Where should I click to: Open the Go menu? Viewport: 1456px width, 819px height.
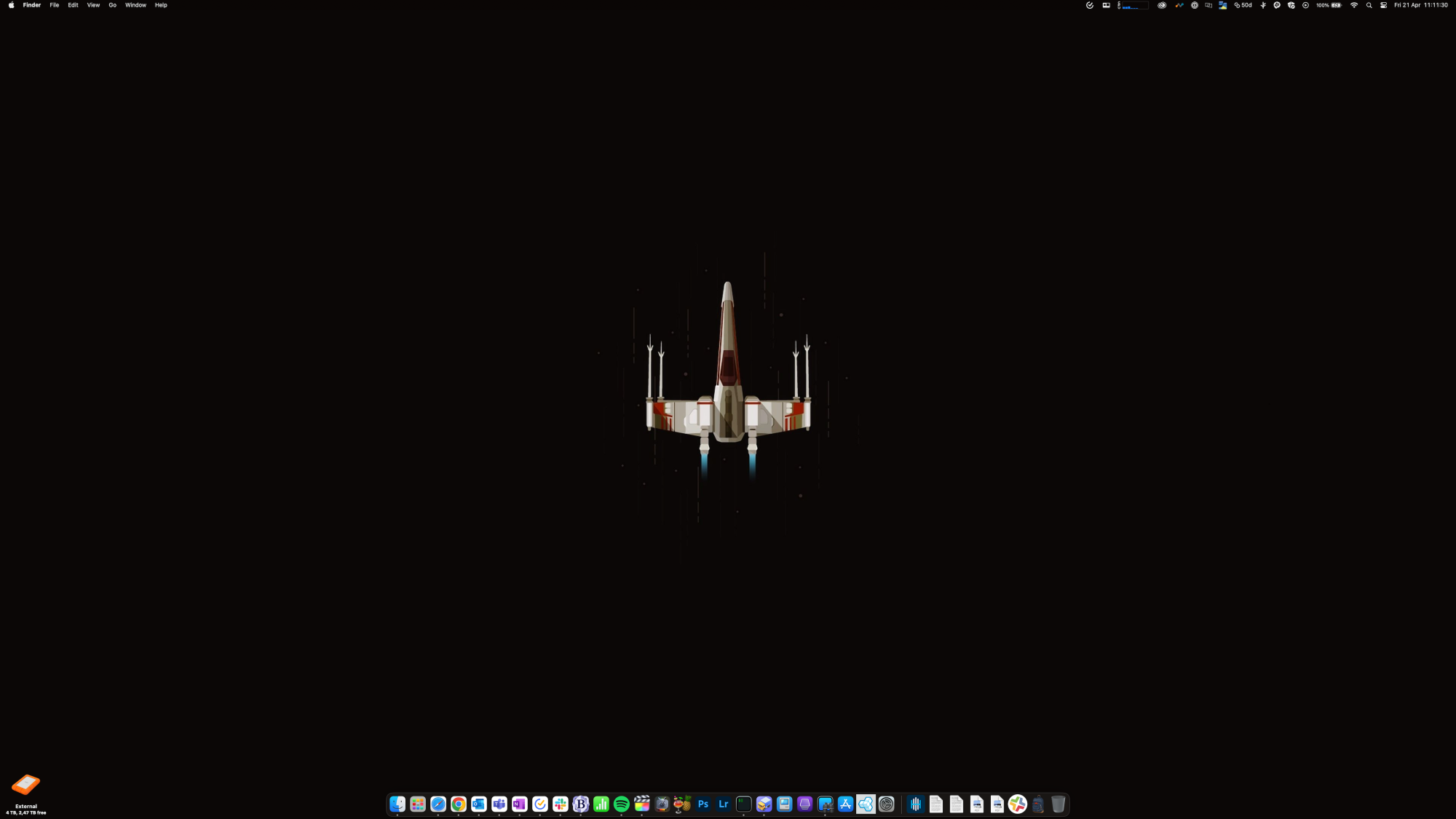[x=113, y=5]
